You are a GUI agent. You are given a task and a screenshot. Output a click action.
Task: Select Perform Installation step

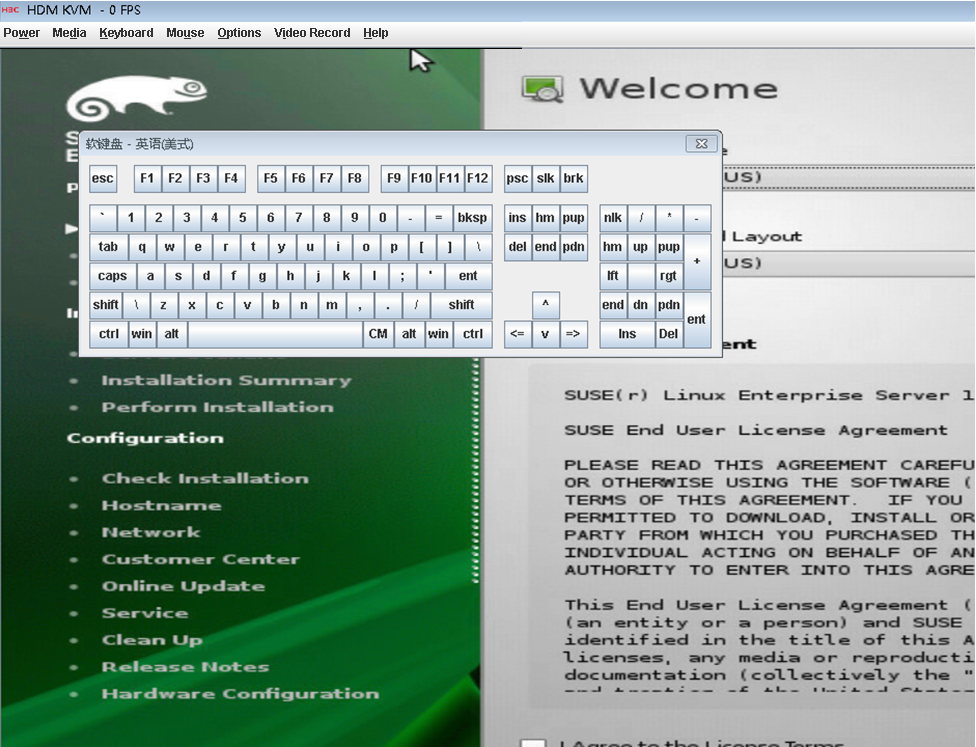pos(218,407)
